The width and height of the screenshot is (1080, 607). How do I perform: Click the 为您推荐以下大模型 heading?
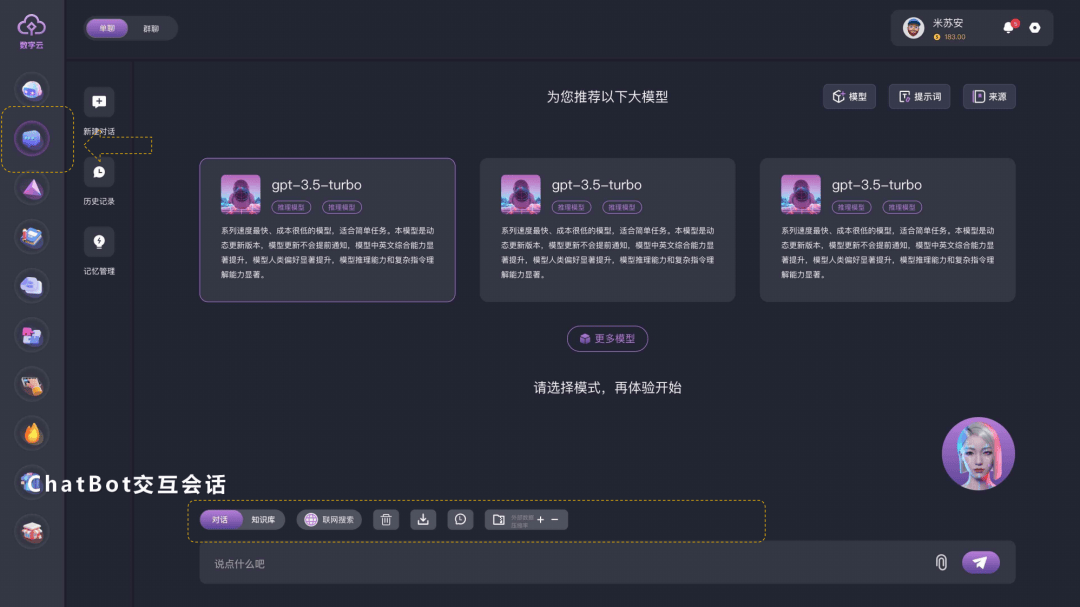coord(608,97)
